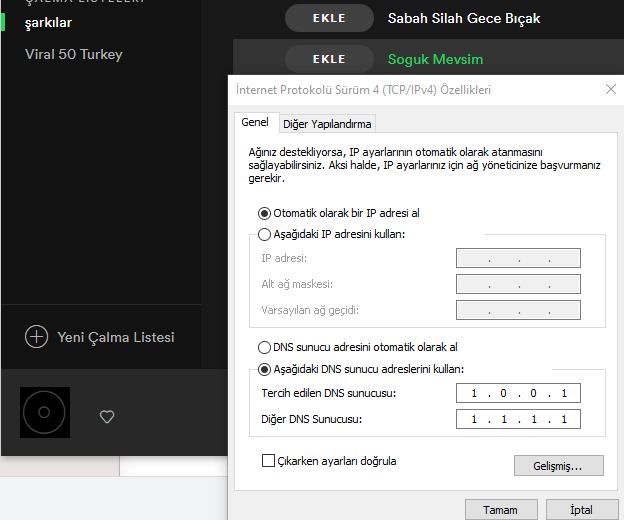Click EKLE next to Soguk Mevsim
Image resolution: width=624 pixels, height=520 pixels.
click(x=329, y=59)
